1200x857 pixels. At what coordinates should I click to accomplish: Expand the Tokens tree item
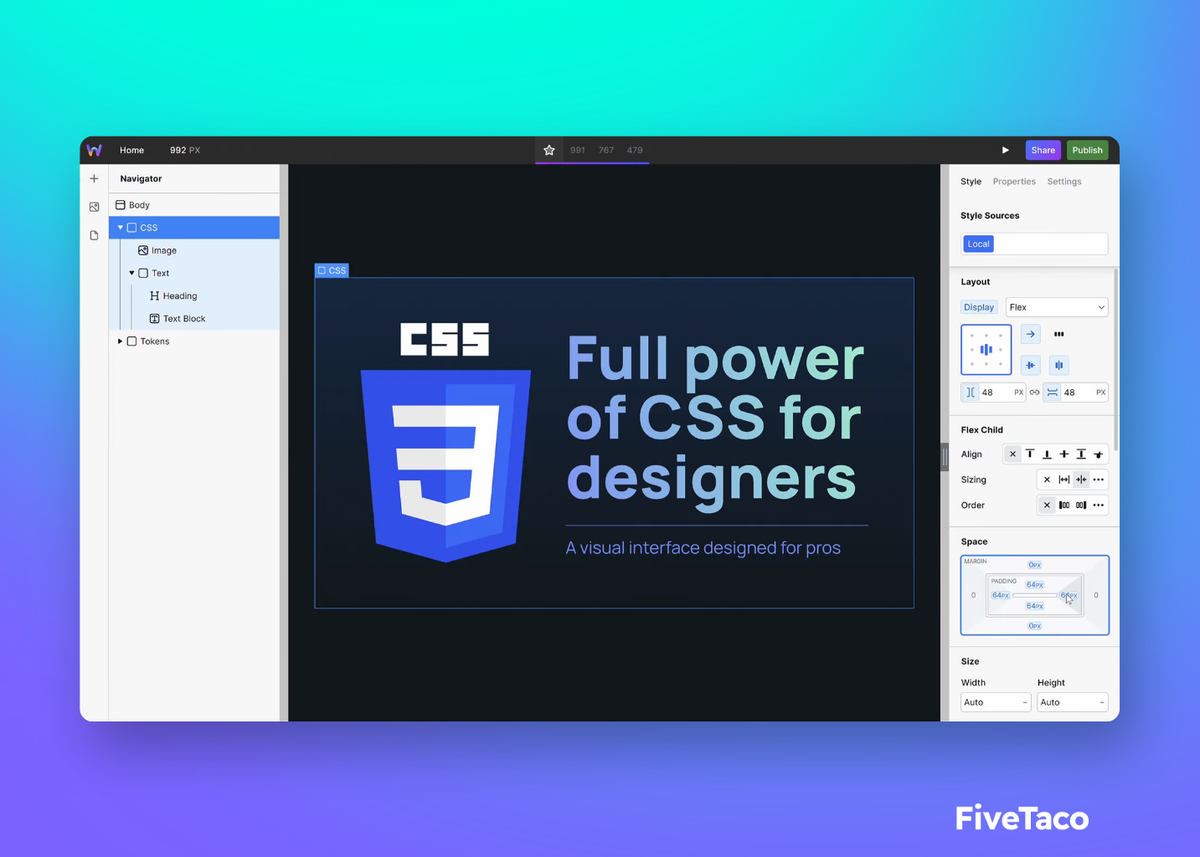[120, 341]
